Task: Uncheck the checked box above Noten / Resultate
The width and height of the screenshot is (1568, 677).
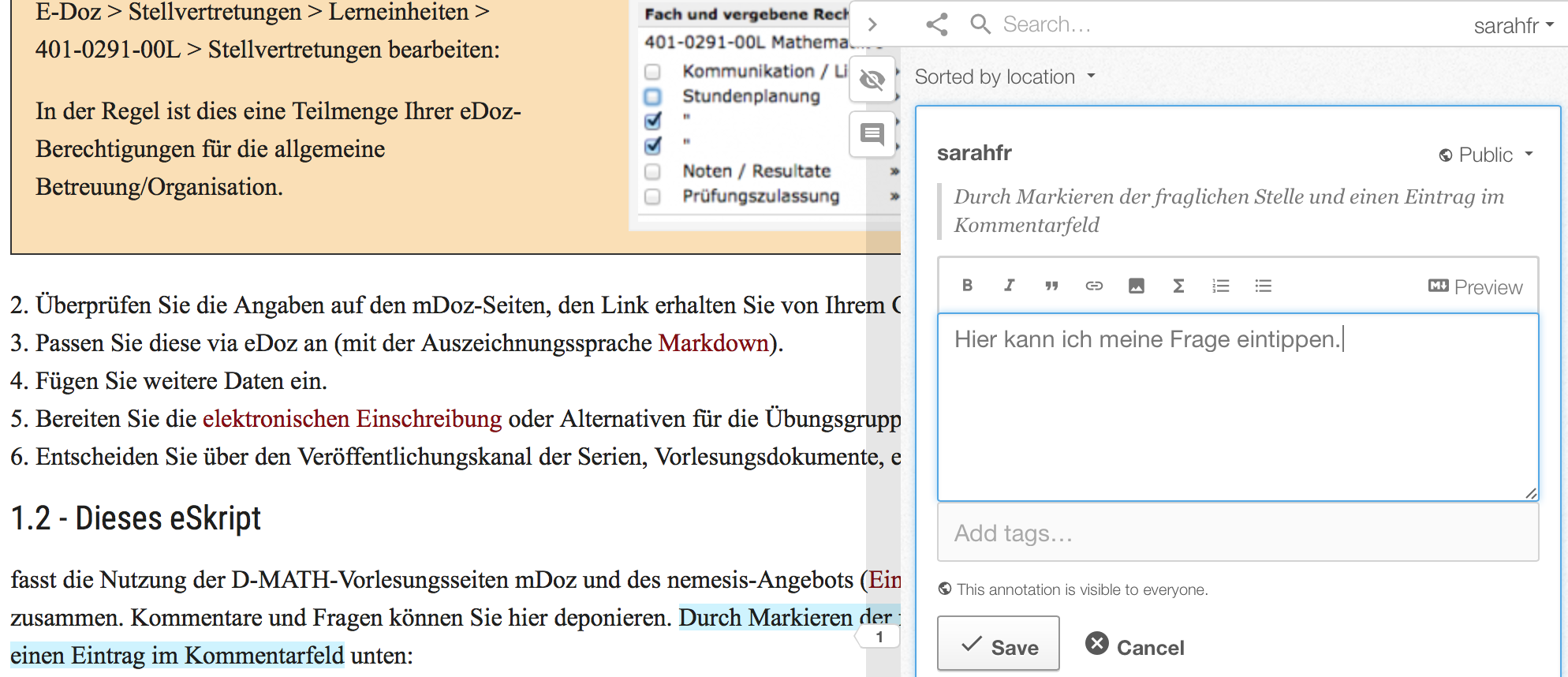Action: click(x=653, y=146)
